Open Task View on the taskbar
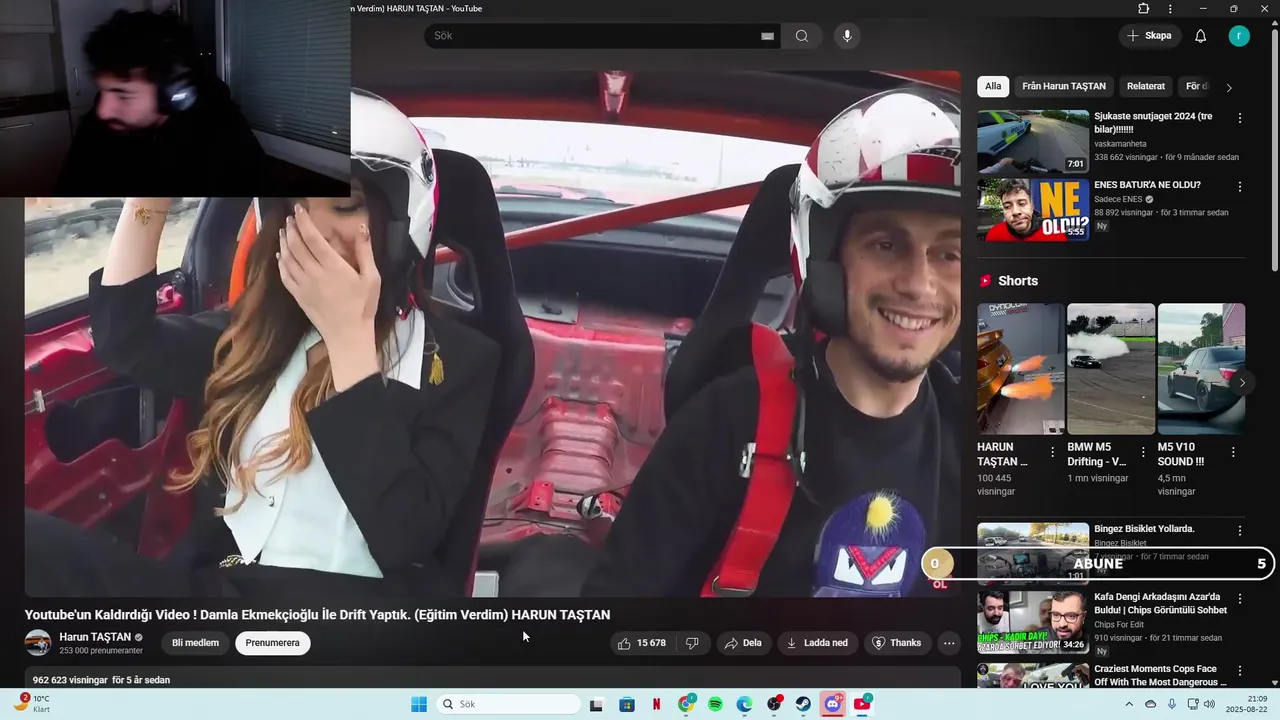 click(597, 704)
